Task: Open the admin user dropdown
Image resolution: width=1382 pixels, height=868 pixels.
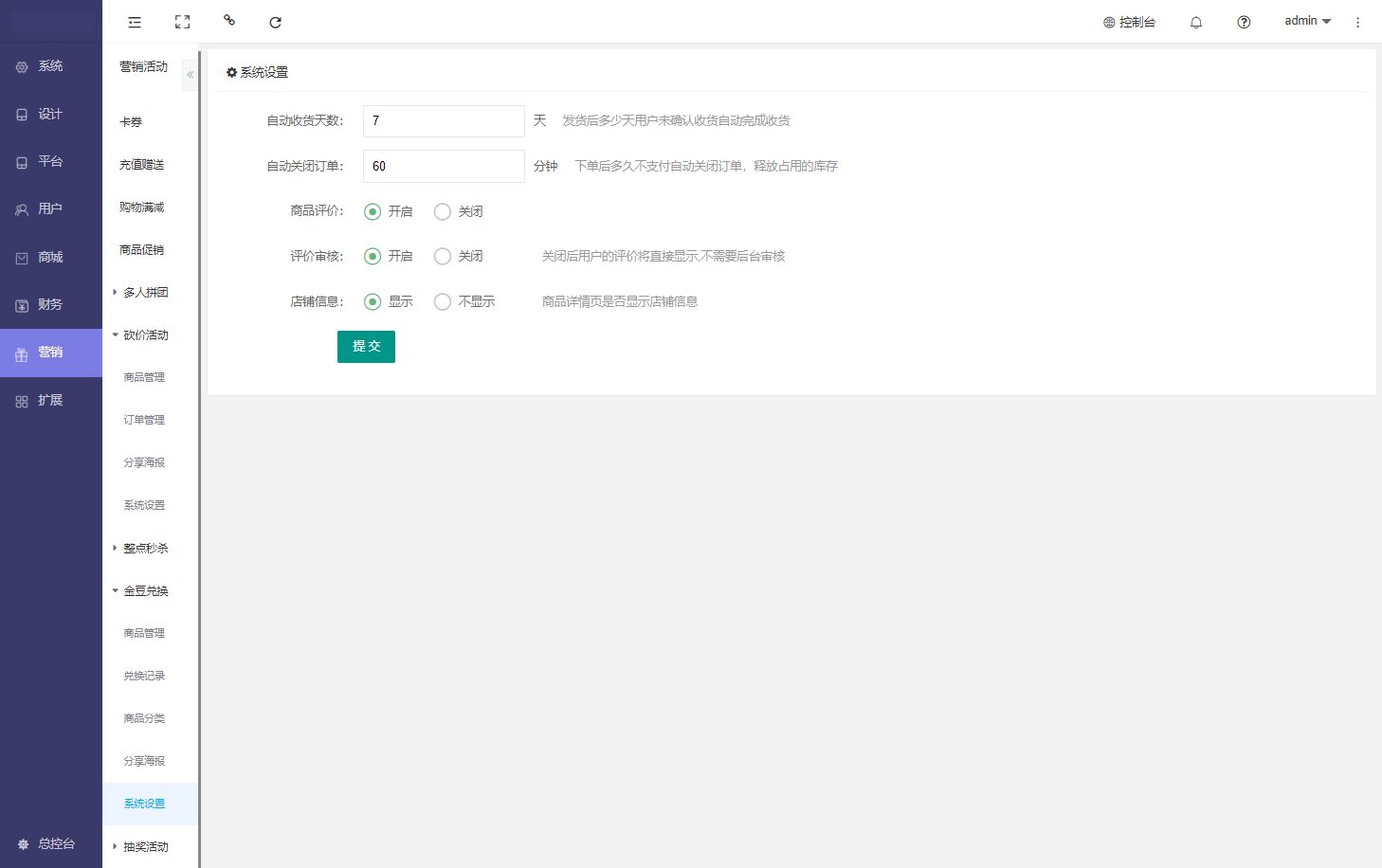Action: pos(1307,21)
